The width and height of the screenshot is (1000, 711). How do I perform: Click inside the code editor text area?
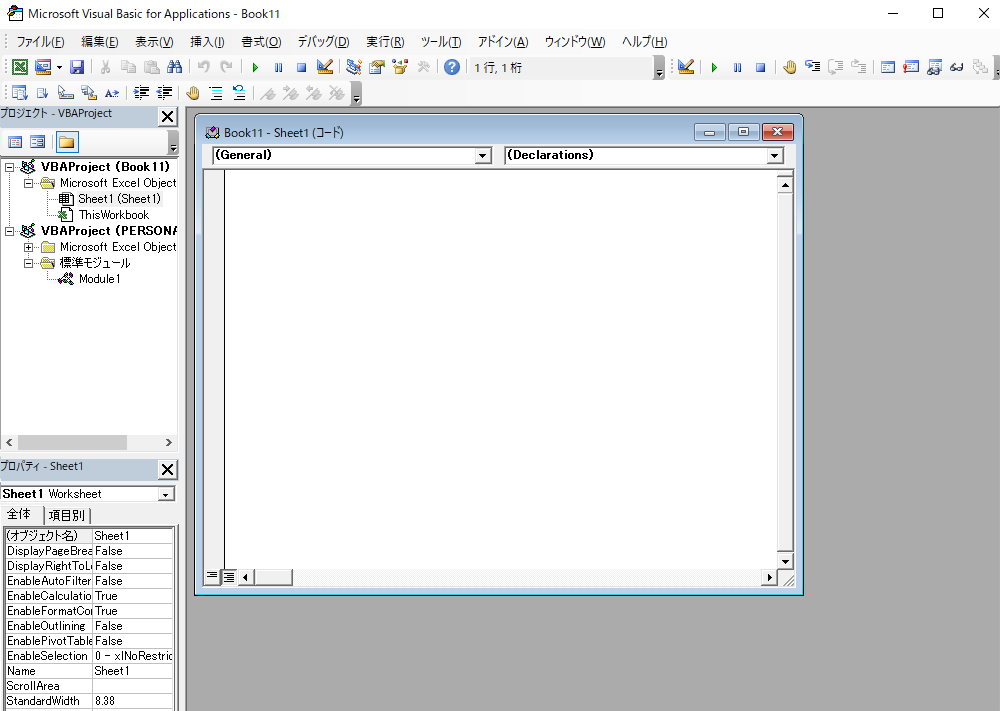pyautogui.click(x=501, y=367)
